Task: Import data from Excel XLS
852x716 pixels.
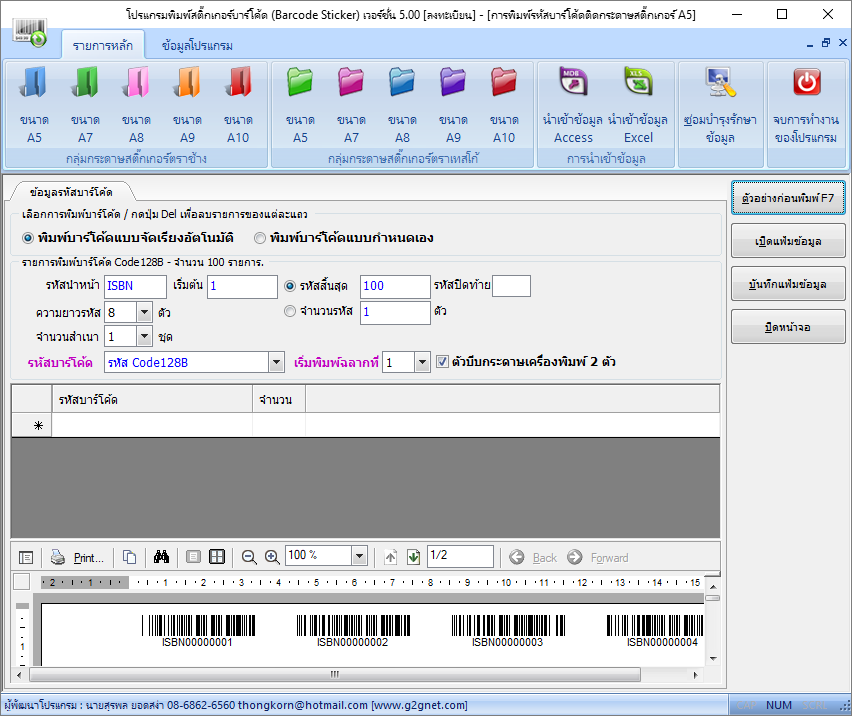Action: tap(638, 104)
